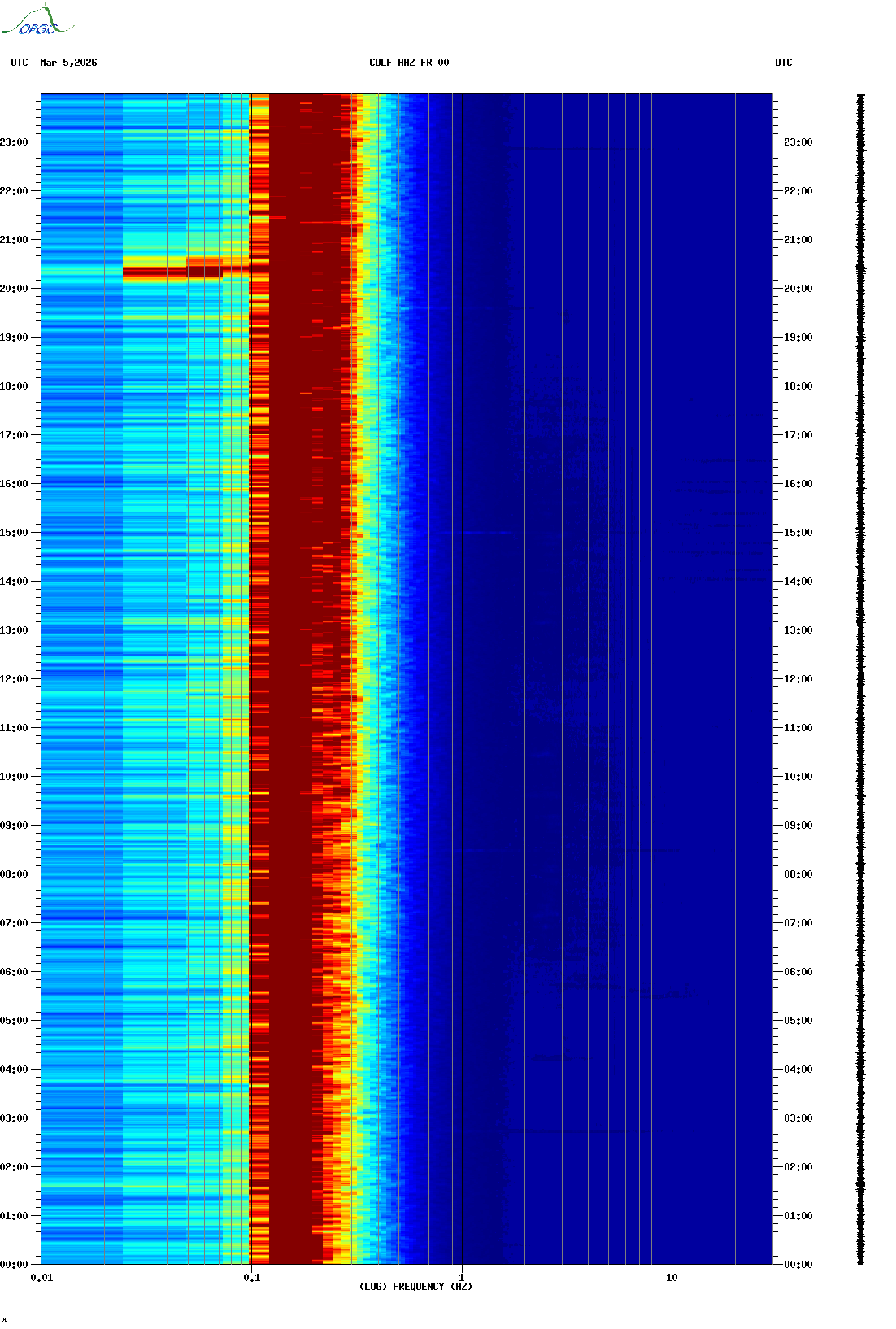Click the 1 Hz frequency axis label
The width and height of the screenshot is (896, 1329).
[462, 1278]
